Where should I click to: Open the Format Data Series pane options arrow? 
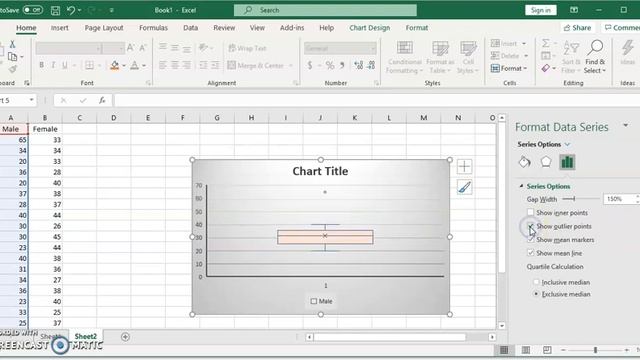pos(626,126)
